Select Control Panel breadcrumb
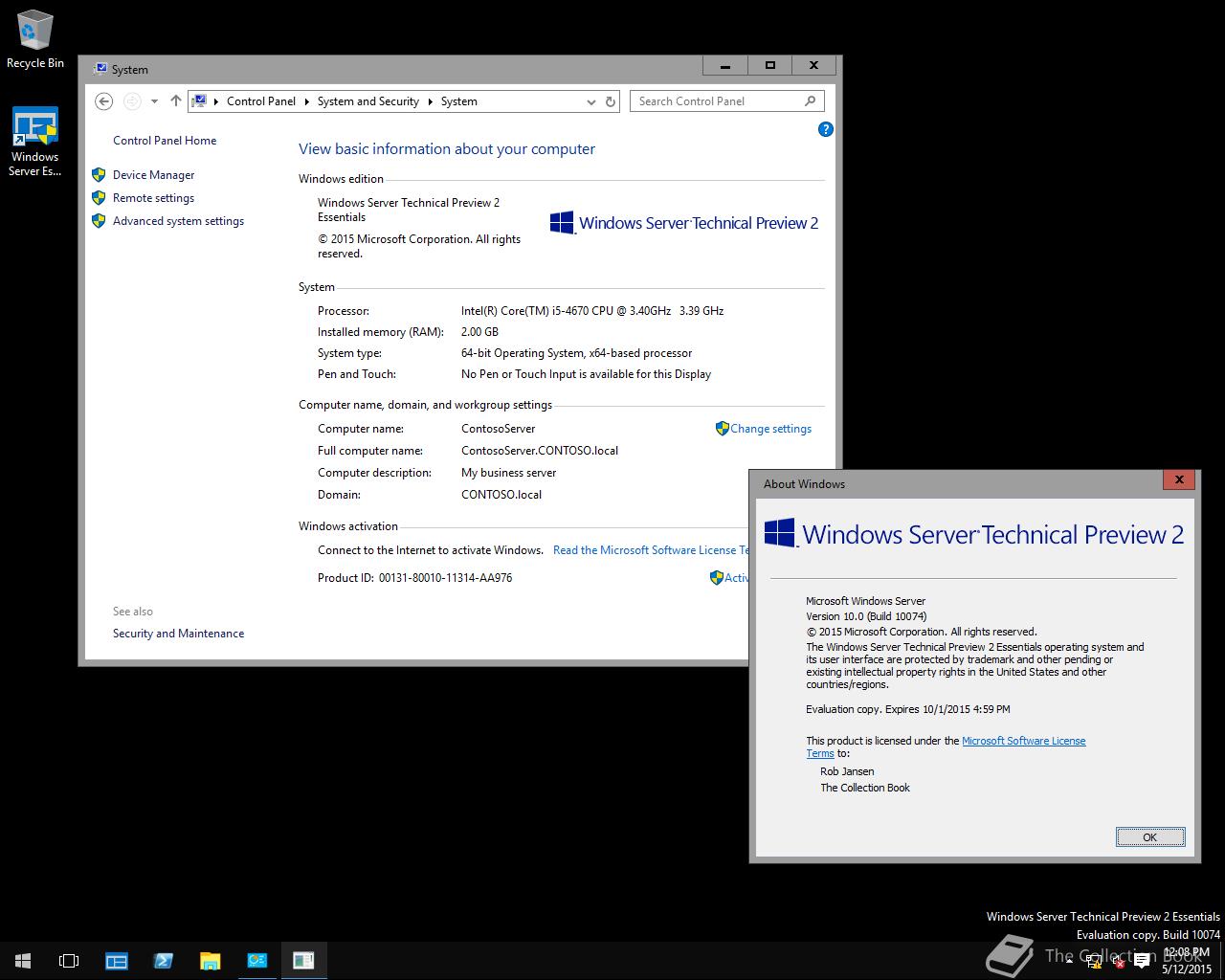This screenshot has height=980, width=1225. [261, 101]
